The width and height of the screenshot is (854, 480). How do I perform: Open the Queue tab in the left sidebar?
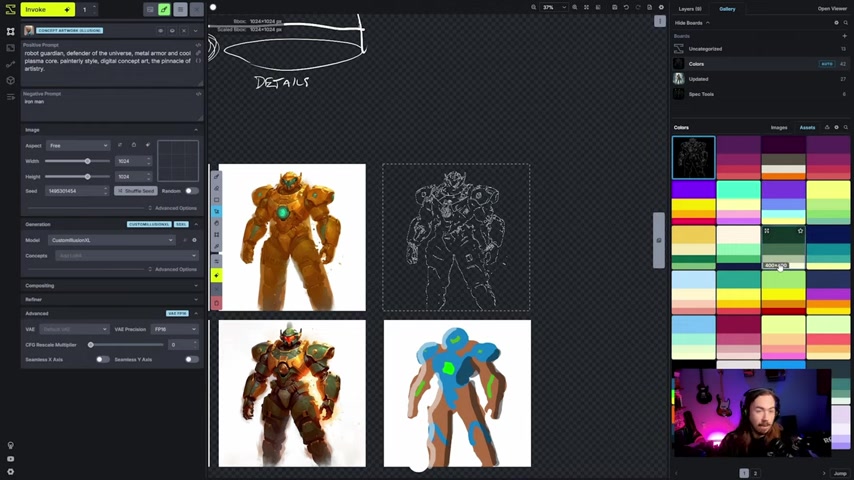pos(10,97)
